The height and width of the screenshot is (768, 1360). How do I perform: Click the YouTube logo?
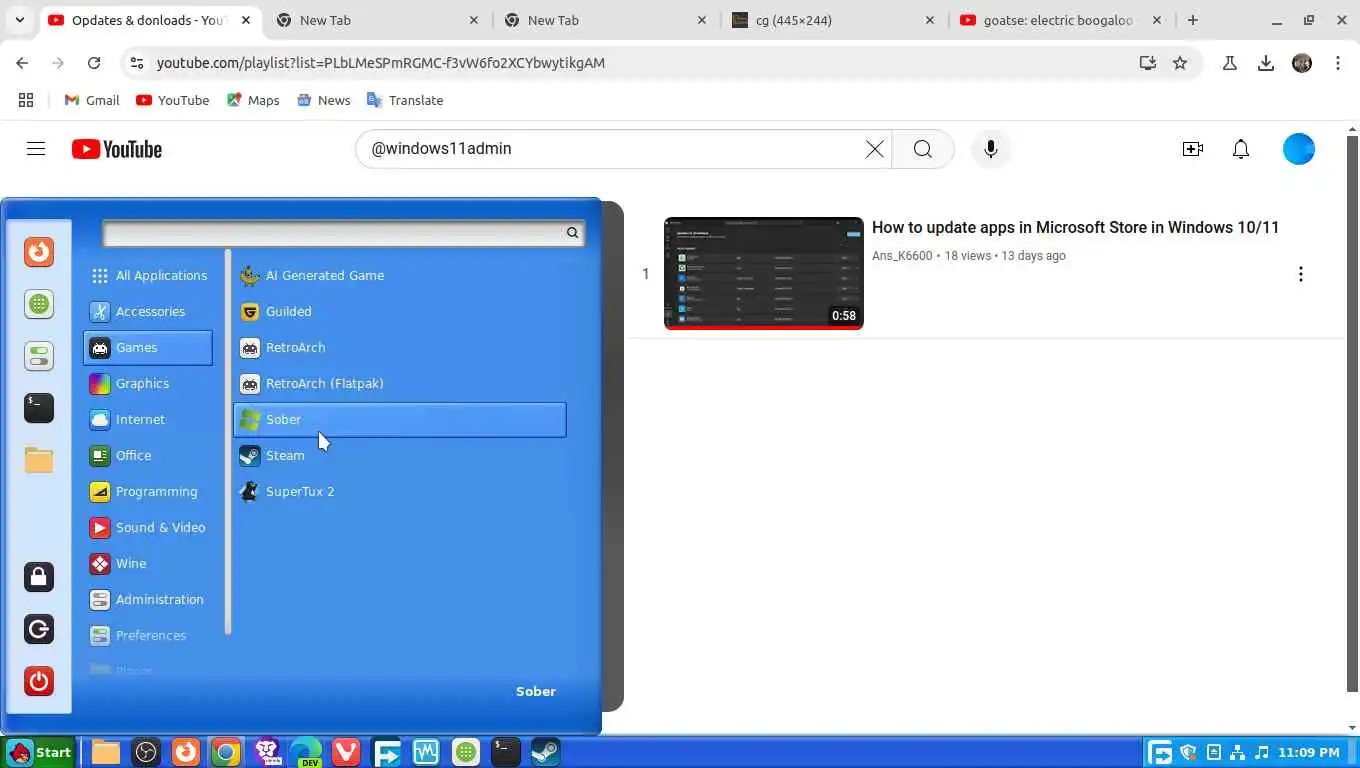click(x=117, y=149)
